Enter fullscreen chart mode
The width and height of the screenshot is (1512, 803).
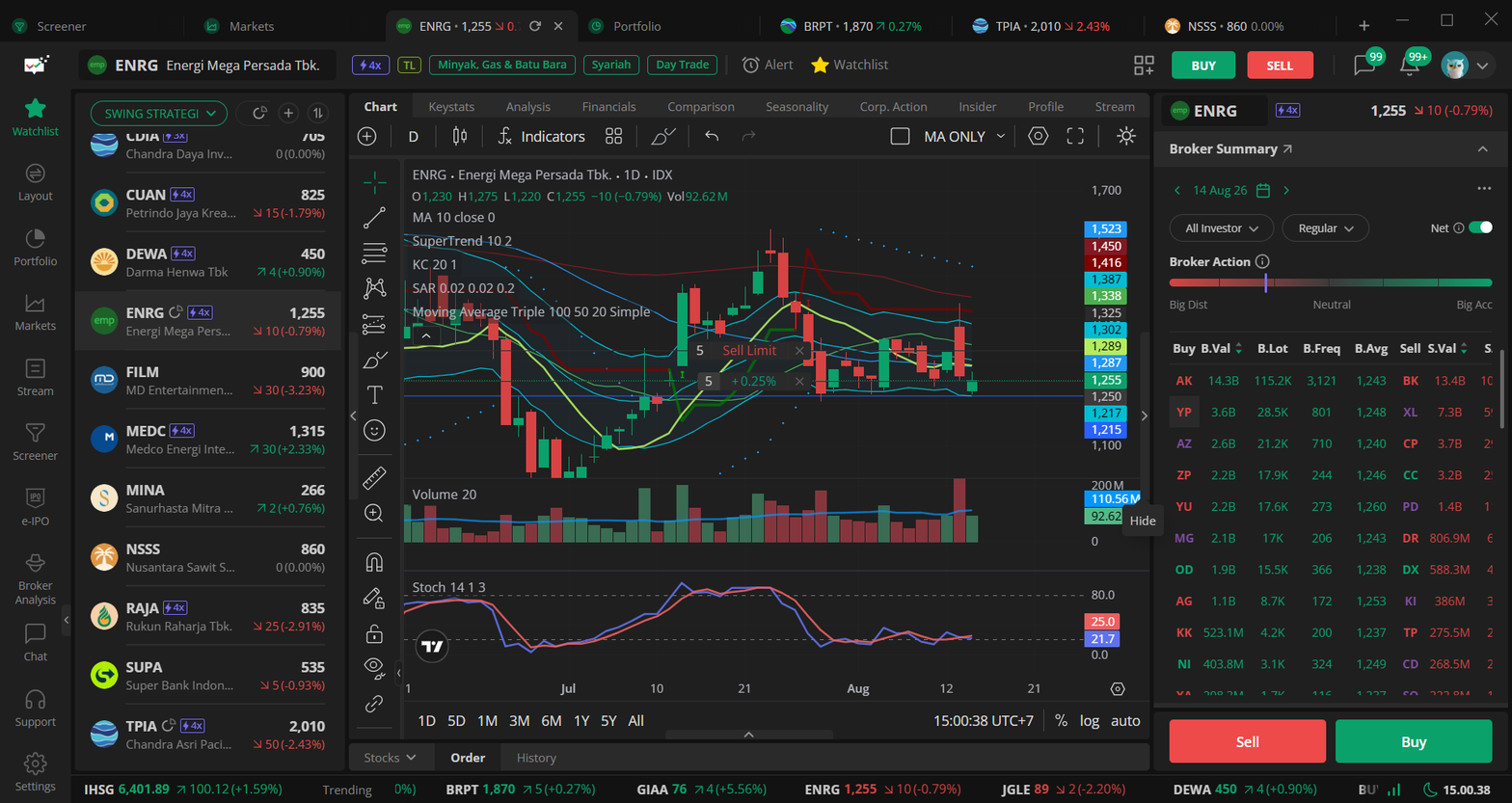(x=1075, y=137)
